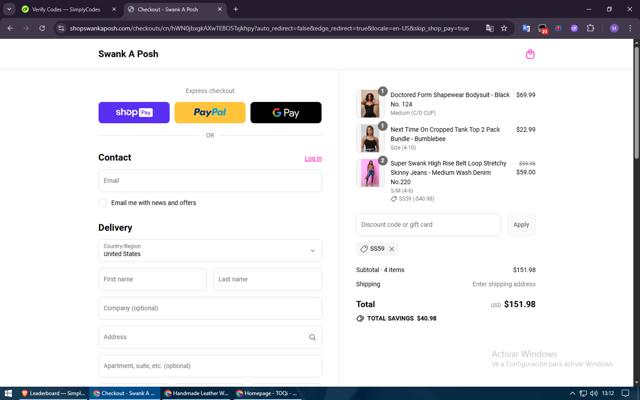This screenshot has height=400, width=640.
Task: Click the browser address bar URL
Action: (269, 28)
